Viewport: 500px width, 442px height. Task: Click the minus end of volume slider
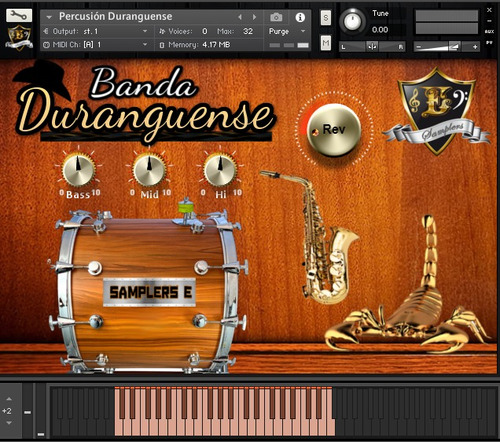[x=419, y=47]
